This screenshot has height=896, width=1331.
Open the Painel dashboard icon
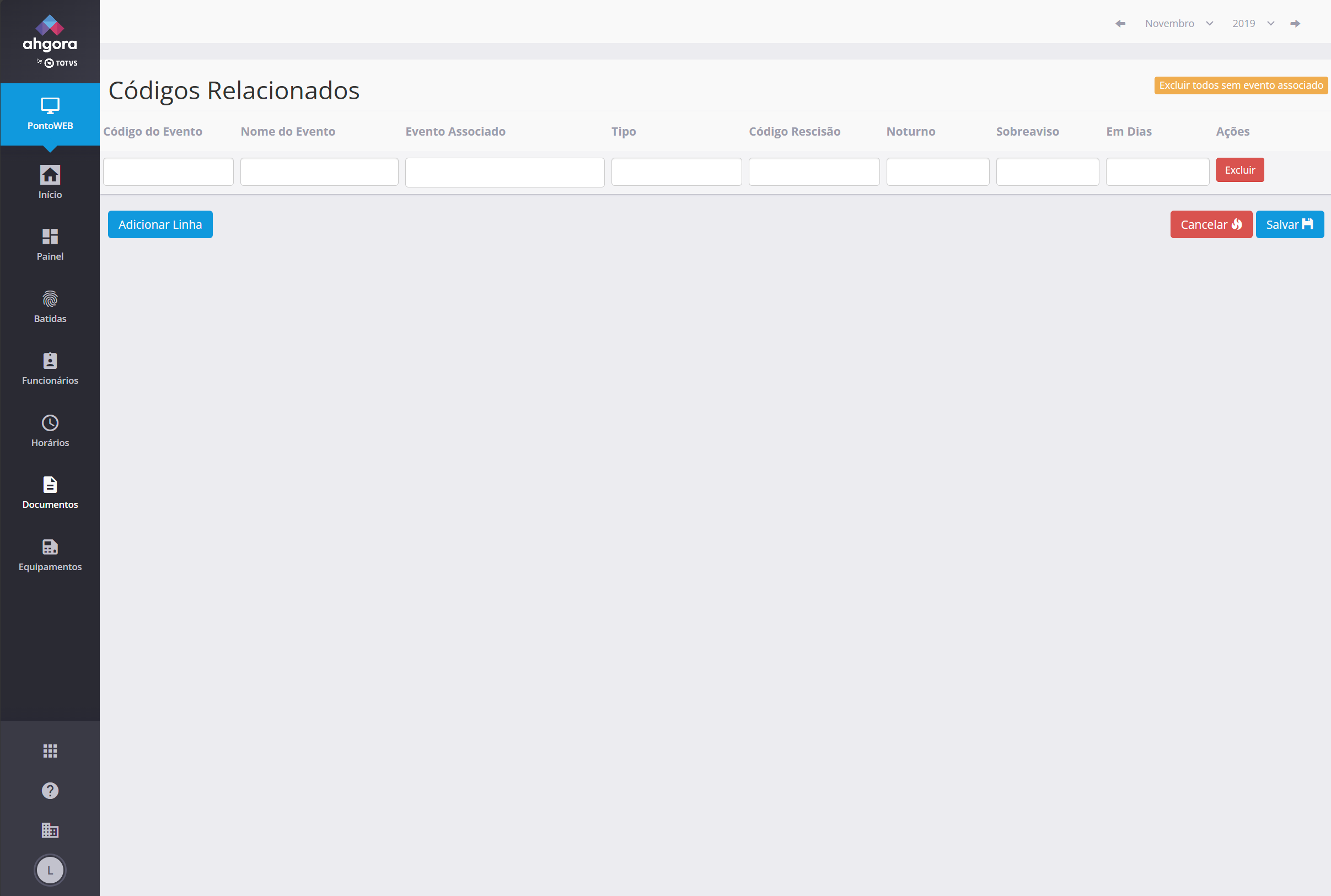[50, 237]
